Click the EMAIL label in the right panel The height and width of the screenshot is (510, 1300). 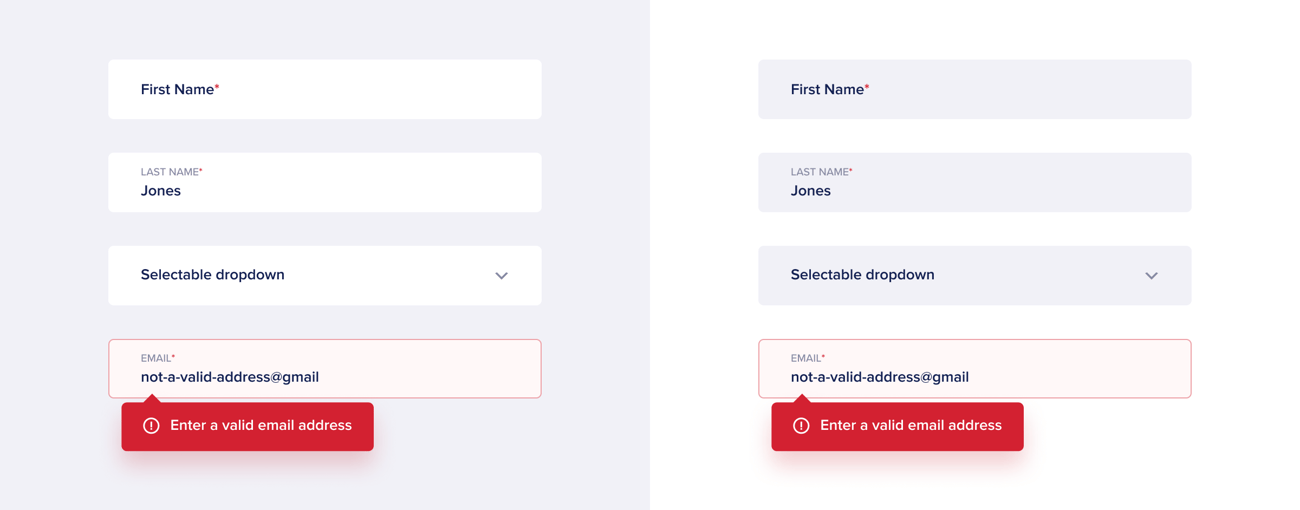(806, 358)
